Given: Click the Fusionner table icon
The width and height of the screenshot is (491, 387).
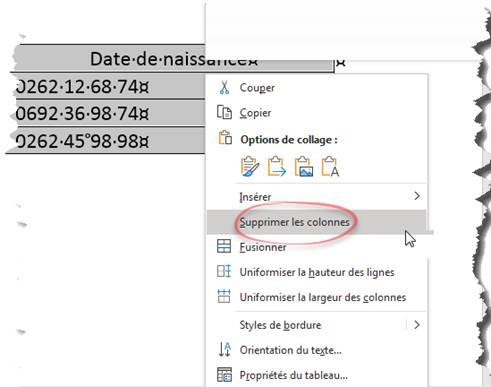Looking at the screenshot, I should [x=224, y=247].
